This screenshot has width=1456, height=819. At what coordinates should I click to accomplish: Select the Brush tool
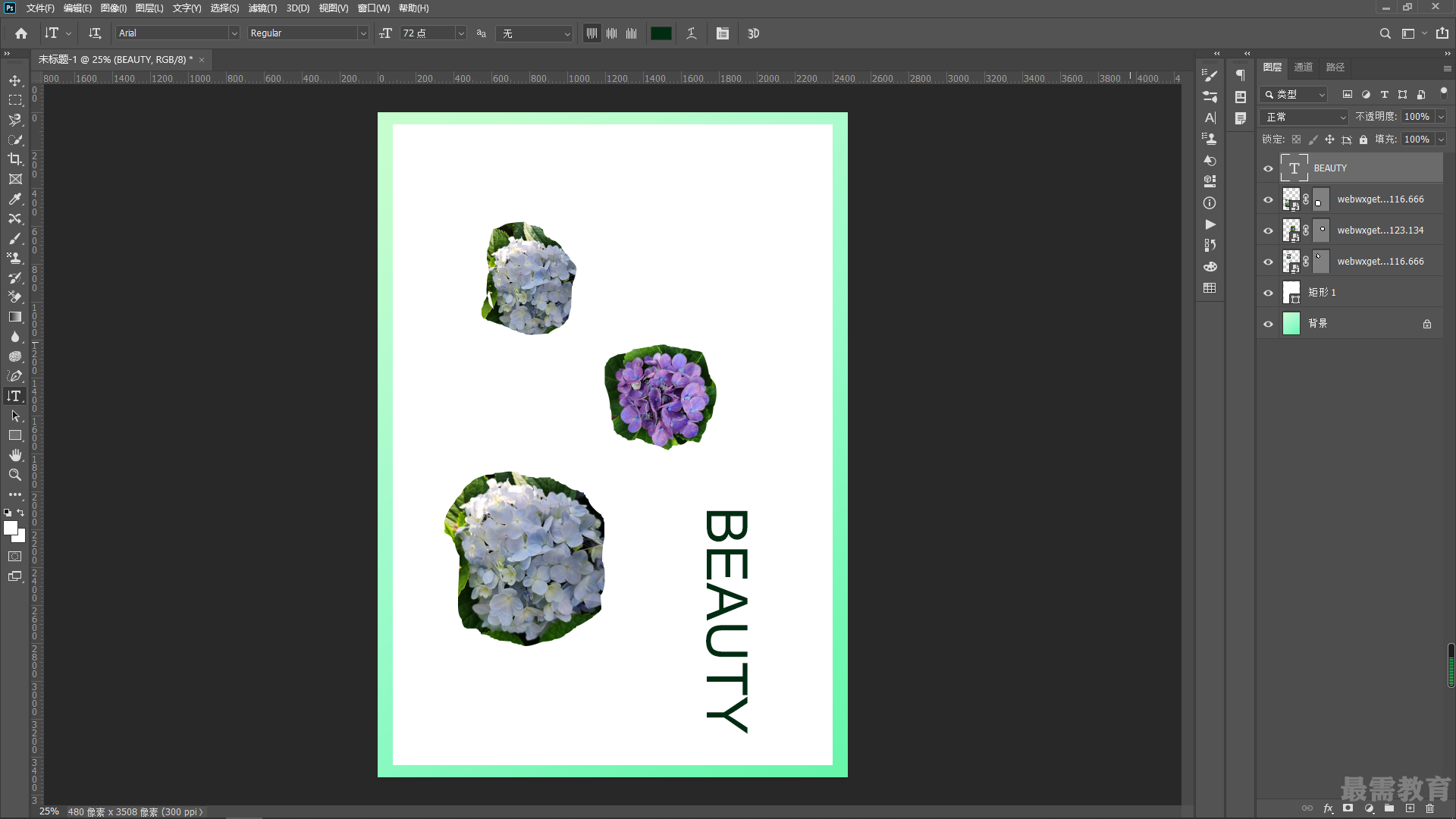pos(15,238)
